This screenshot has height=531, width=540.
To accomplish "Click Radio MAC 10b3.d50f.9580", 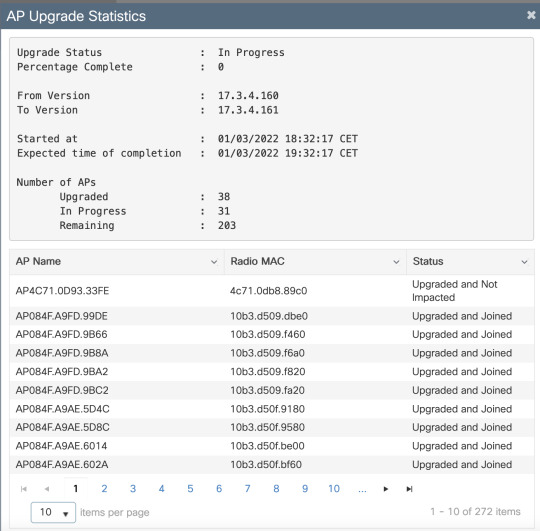I will tap(268, 427).
